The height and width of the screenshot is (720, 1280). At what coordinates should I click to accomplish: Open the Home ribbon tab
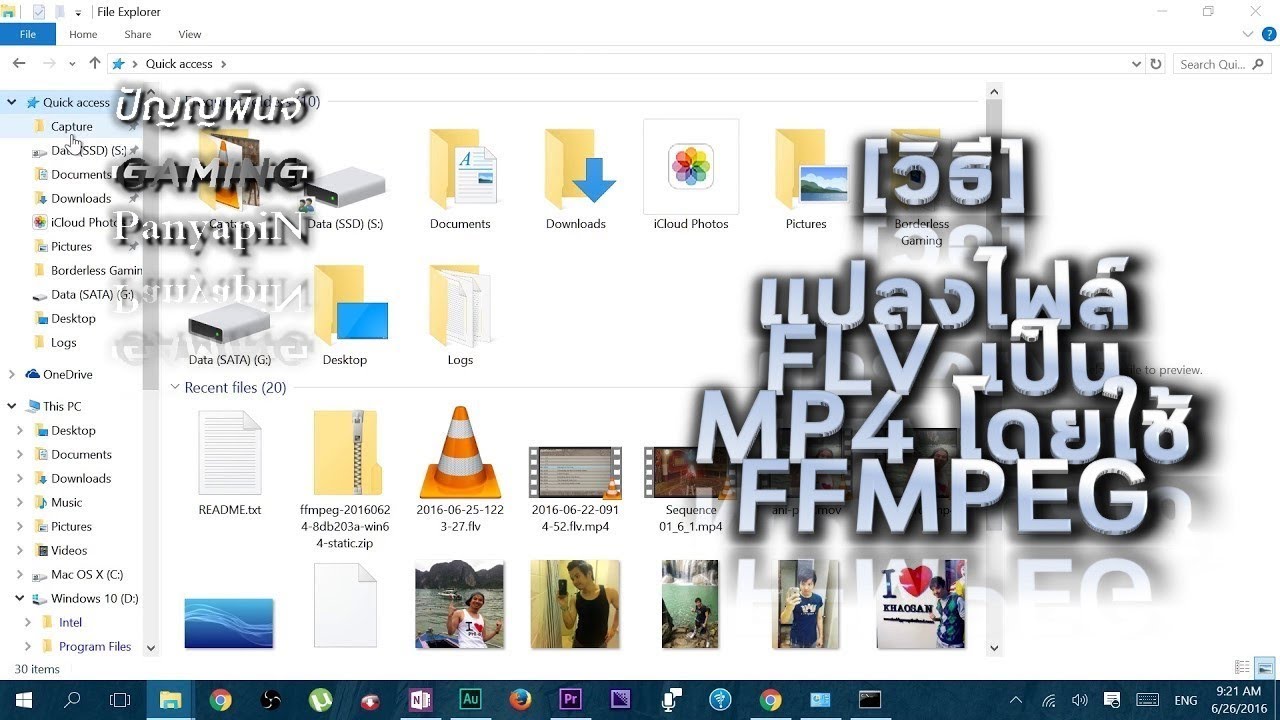click(83, 34)
